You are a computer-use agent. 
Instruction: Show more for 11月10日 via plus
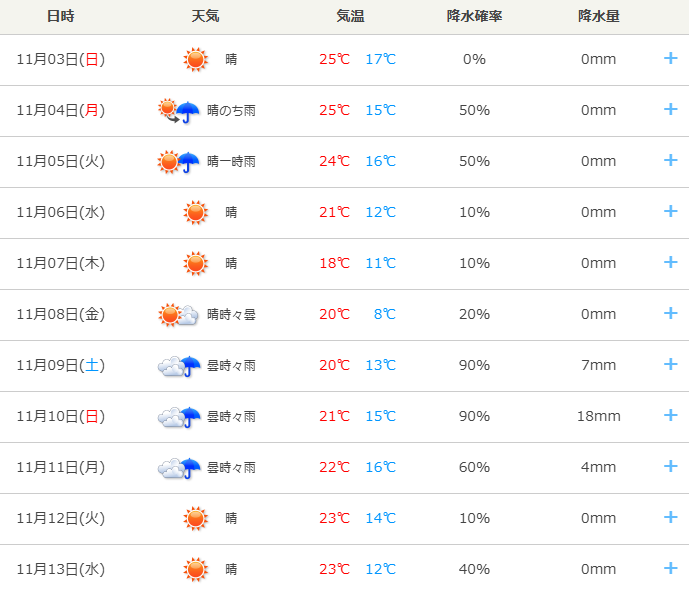671,415
